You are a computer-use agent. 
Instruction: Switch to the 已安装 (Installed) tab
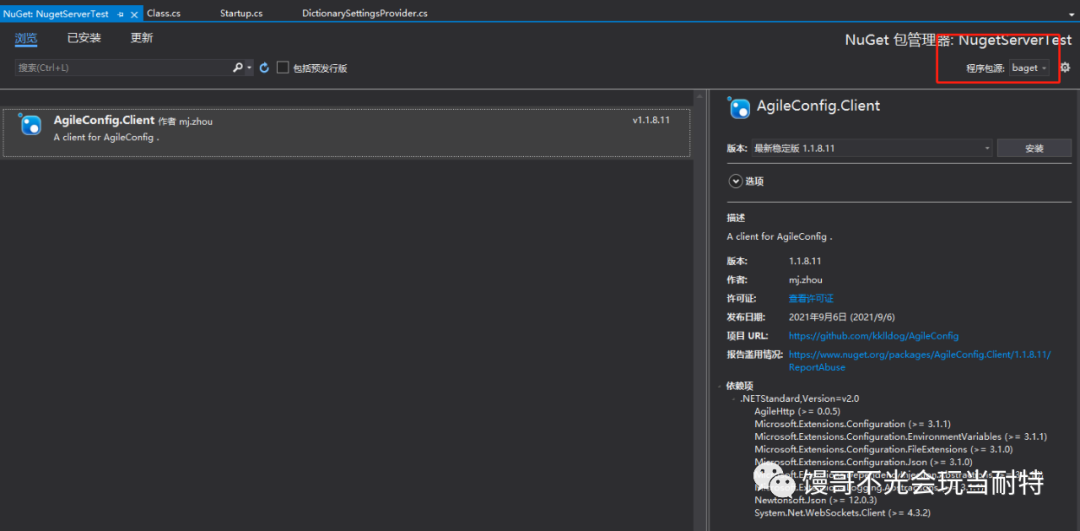84,39
